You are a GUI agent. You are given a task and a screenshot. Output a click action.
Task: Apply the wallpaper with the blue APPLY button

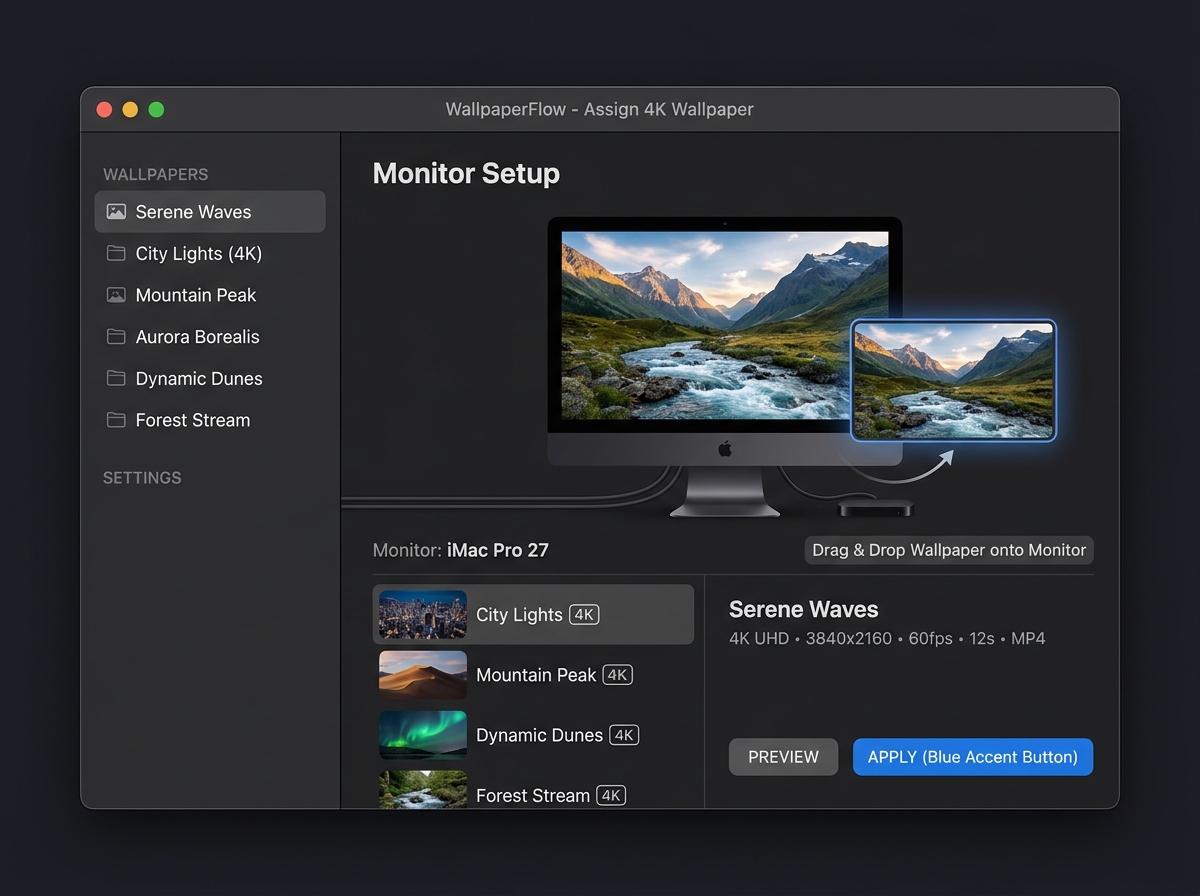pos(973,757)
